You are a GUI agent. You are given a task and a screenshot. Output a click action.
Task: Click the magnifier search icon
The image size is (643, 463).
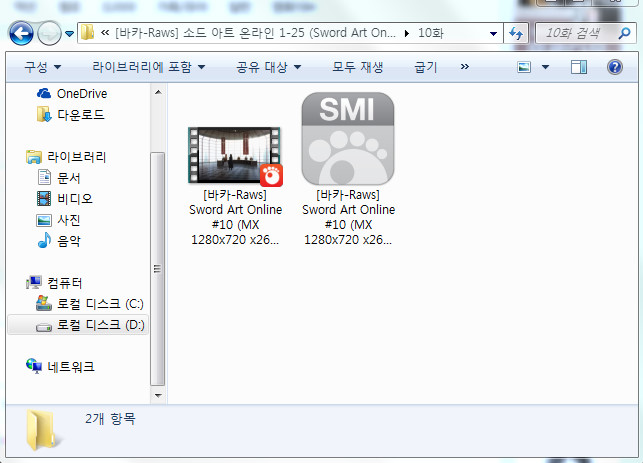[624, 33]
